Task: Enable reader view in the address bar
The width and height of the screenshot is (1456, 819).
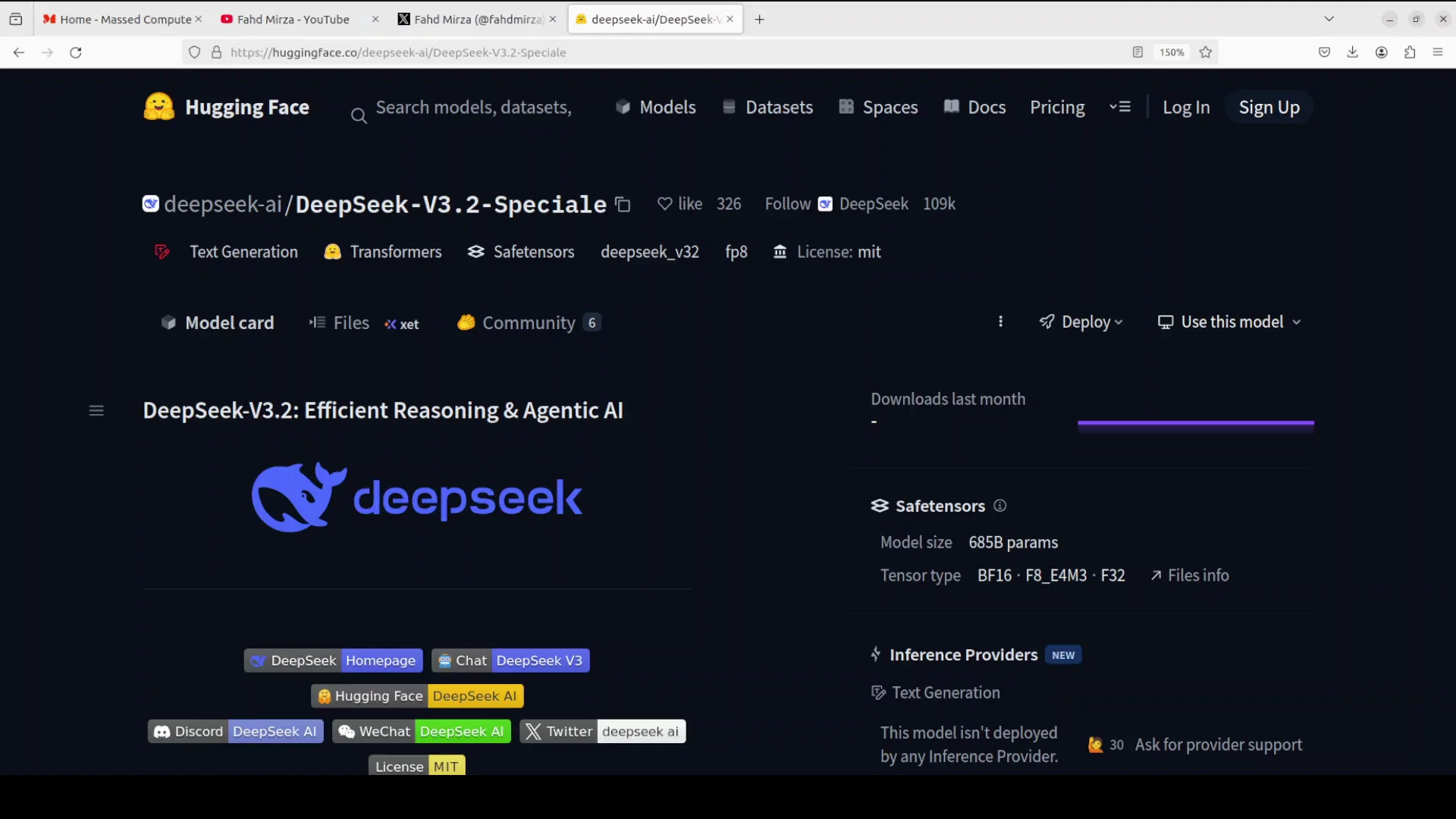Action: [1137, 52]
